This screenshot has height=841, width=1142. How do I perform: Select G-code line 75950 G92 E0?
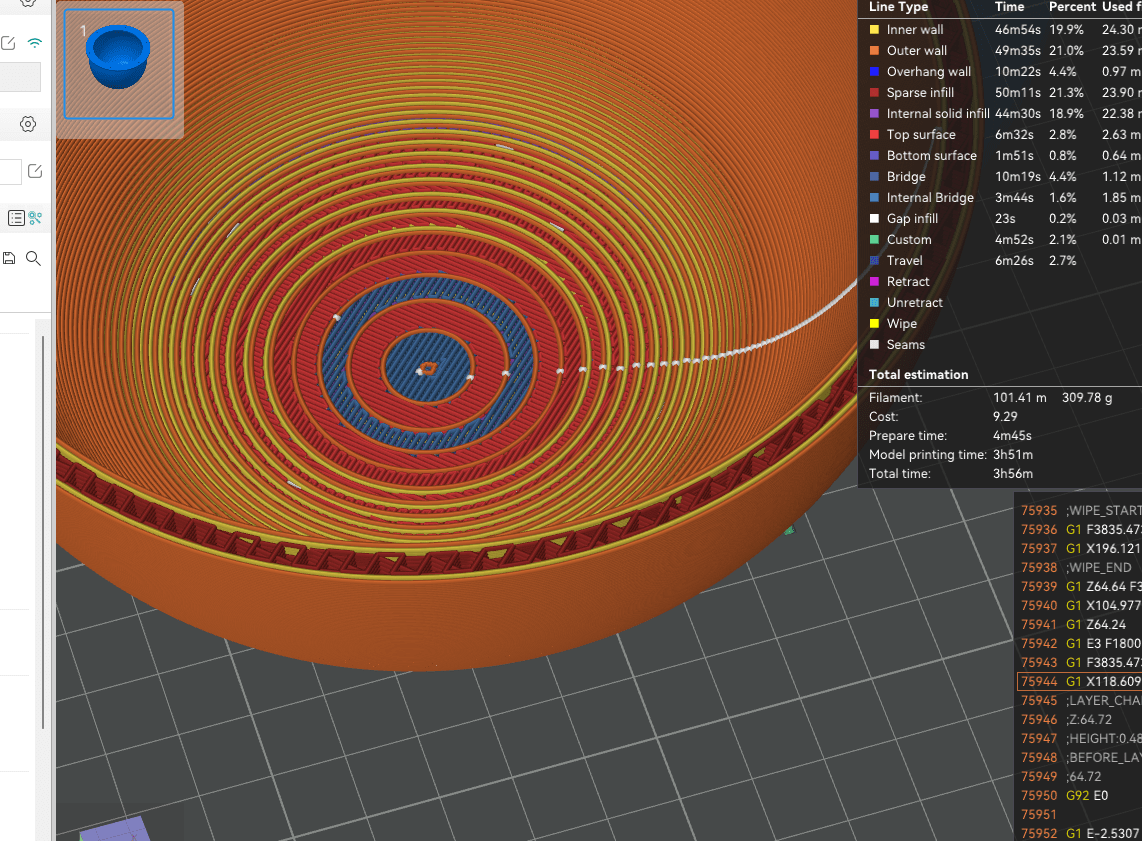pyautogui.click(x=1079, y=796)
